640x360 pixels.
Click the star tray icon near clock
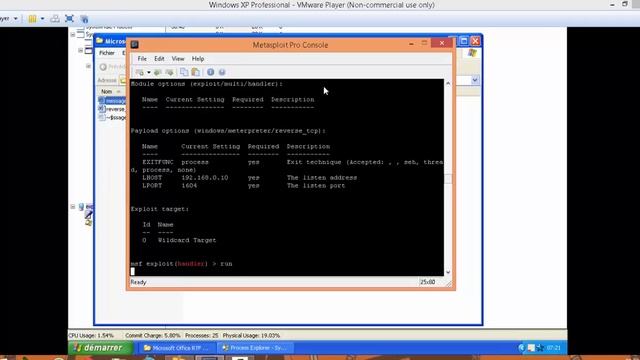pos(540,348)
